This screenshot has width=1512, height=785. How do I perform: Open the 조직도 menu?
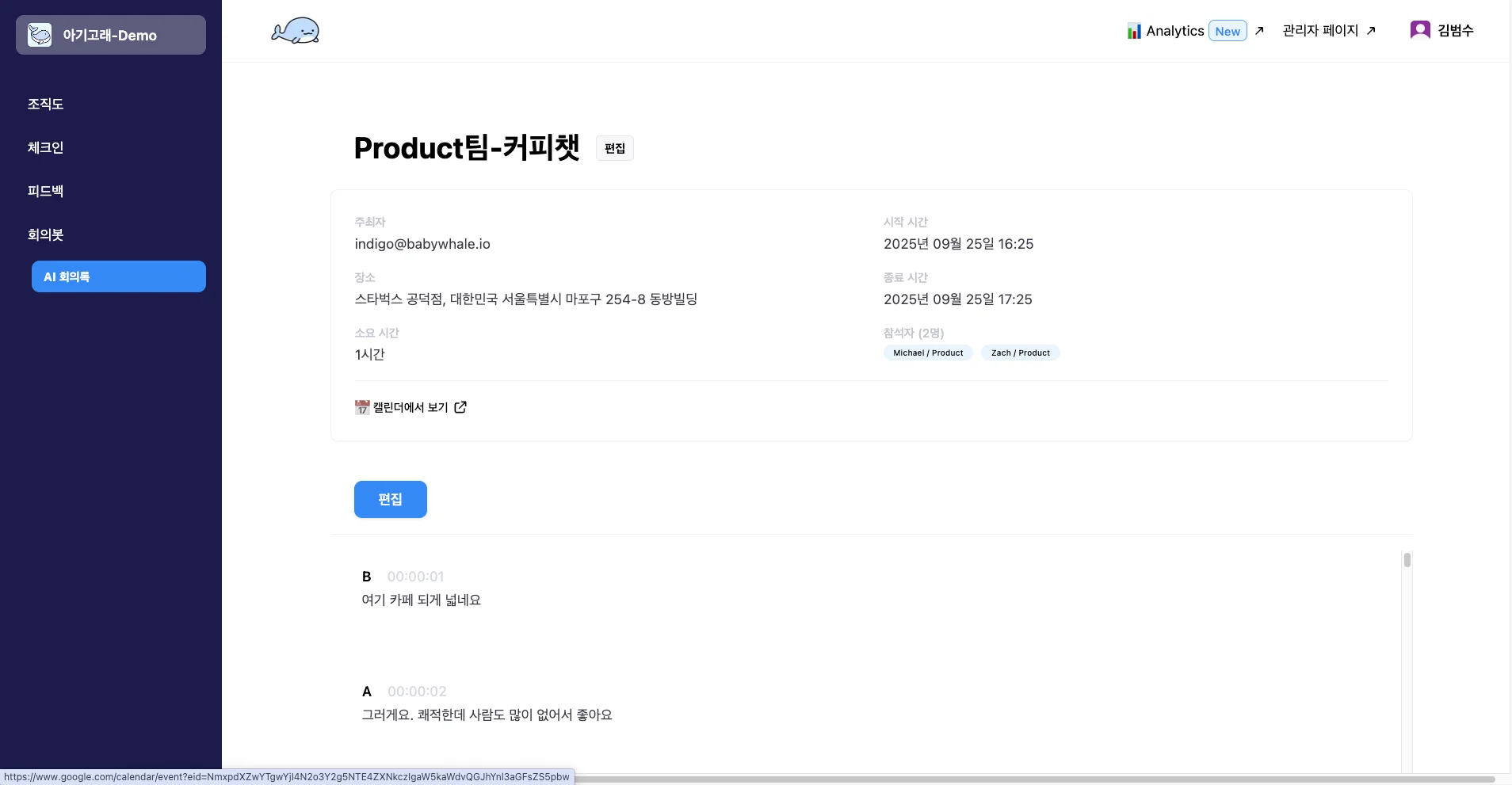click(x=46, y=104)
